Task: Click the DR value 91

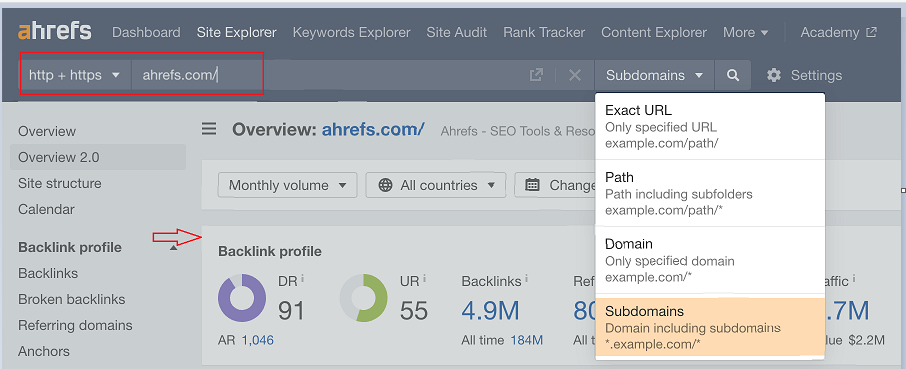Action: pos(291,311)
